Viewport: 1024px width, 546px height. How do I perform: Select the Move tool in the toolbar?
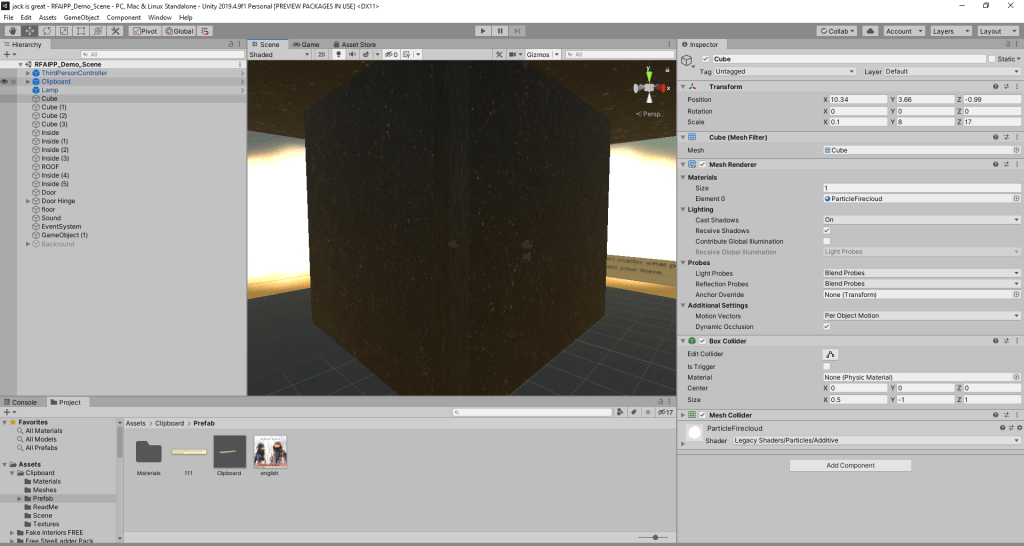(30, 31)
